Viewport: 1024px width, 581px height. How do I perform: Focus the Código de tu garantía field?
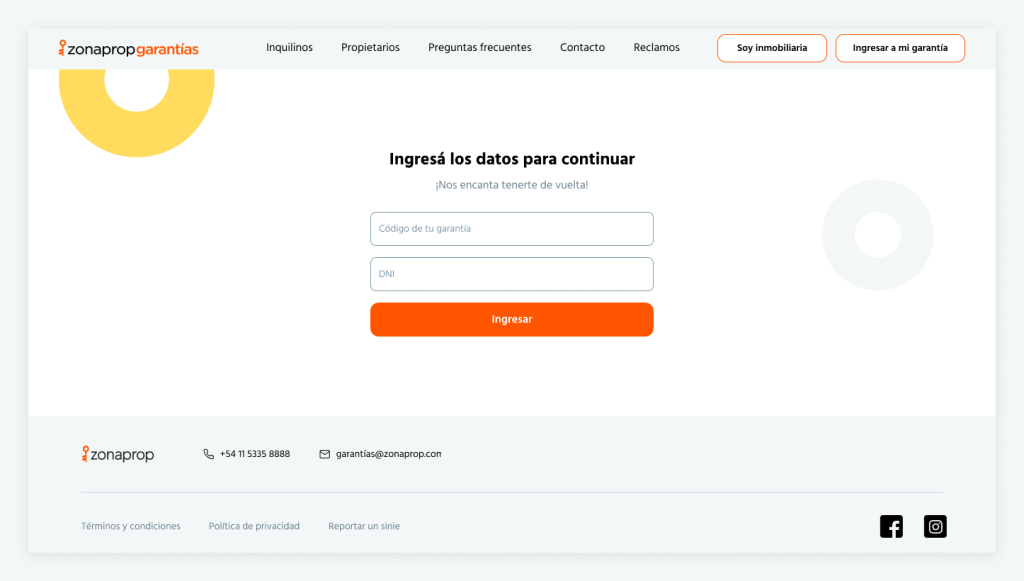[512, 229]
